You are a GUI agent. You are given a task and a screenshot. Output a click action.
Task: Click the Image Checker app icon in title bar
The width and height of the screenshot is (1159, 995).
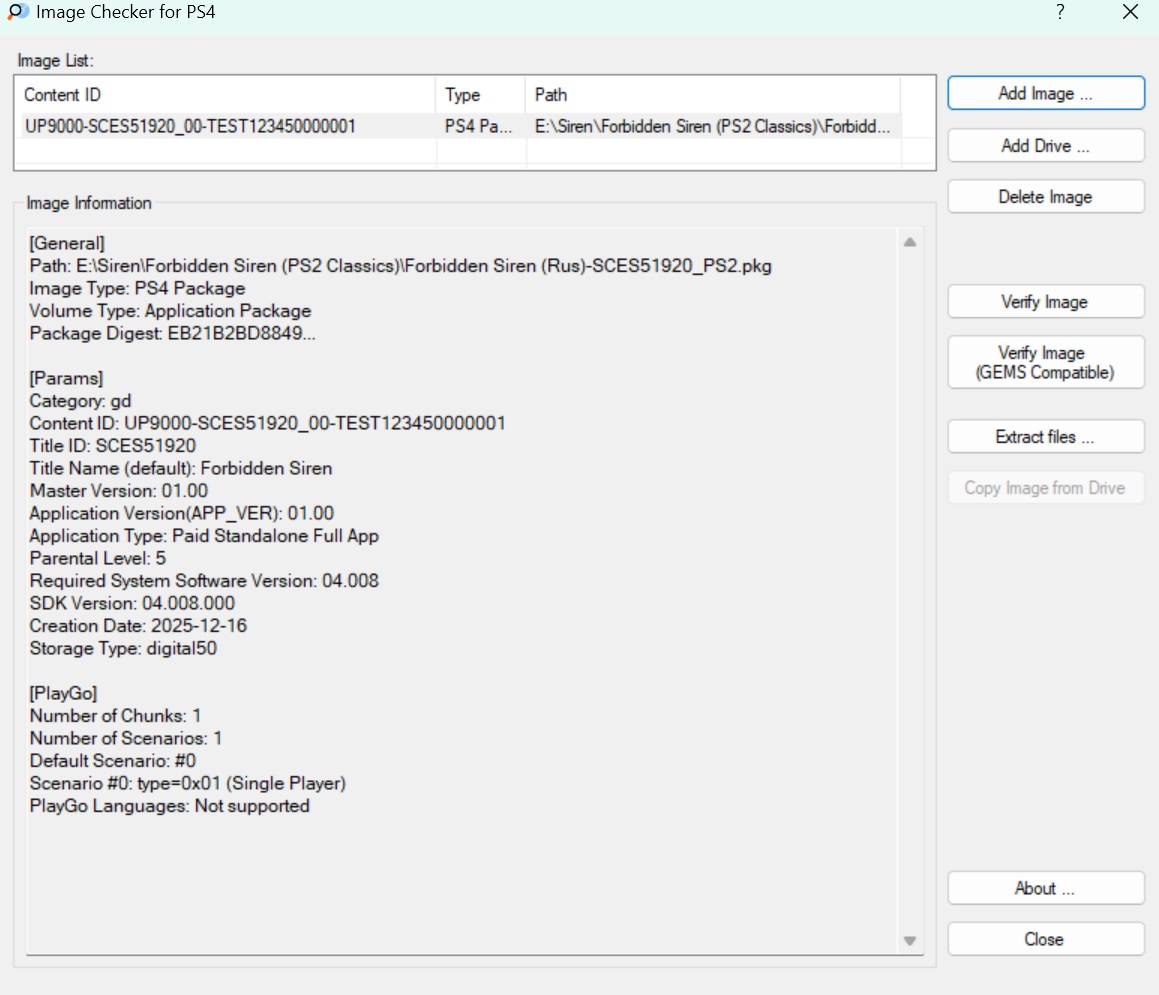coord(17,13)
